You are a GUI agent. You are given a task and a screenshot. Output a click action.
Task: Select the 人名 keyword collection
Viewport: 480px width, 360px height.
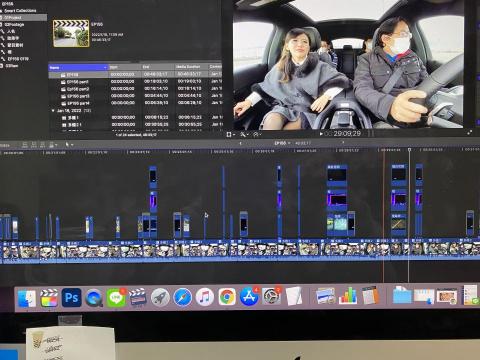(11, 31)
